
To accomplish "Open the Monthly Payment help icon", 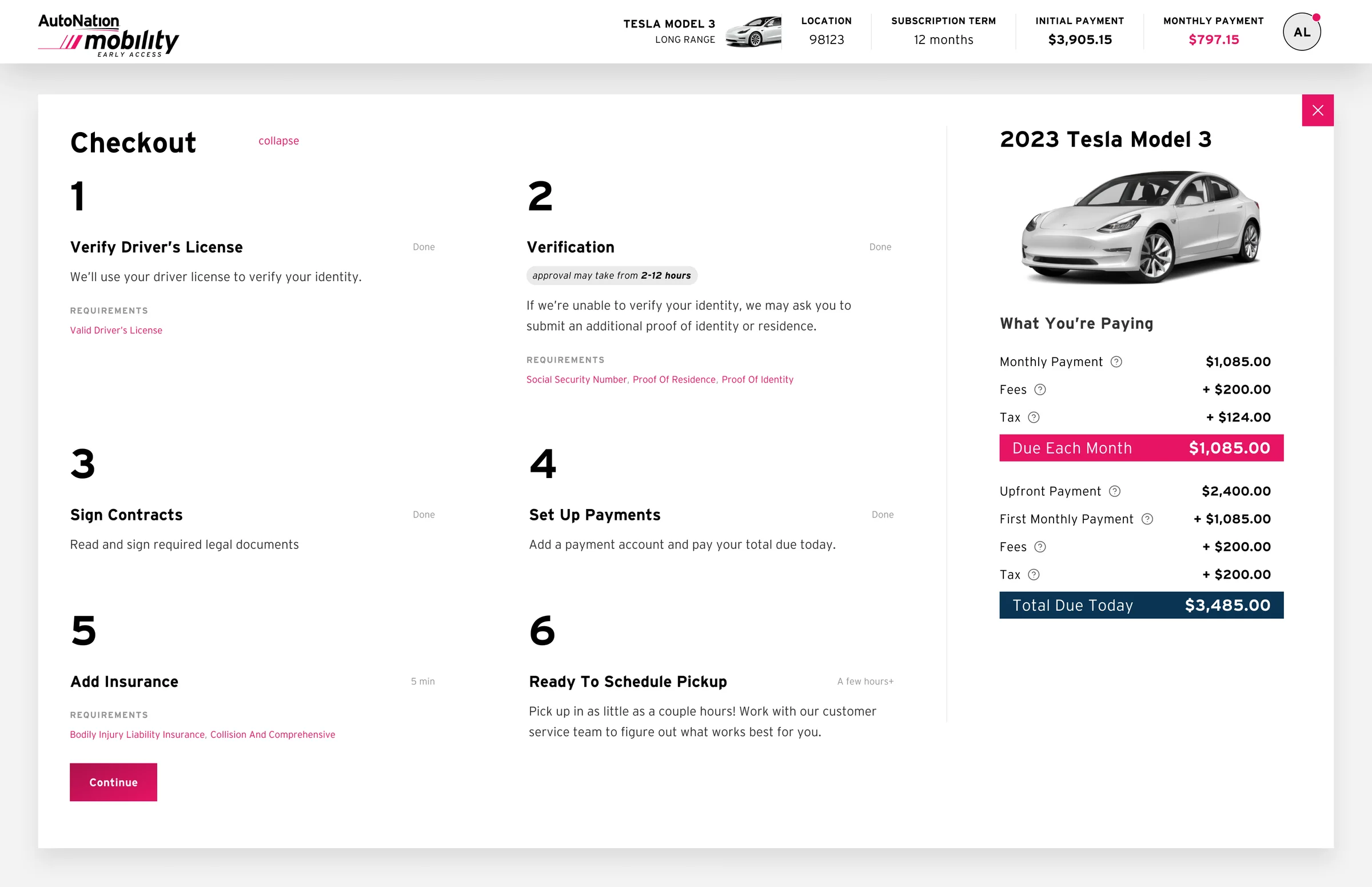I will click(1116, 361).
